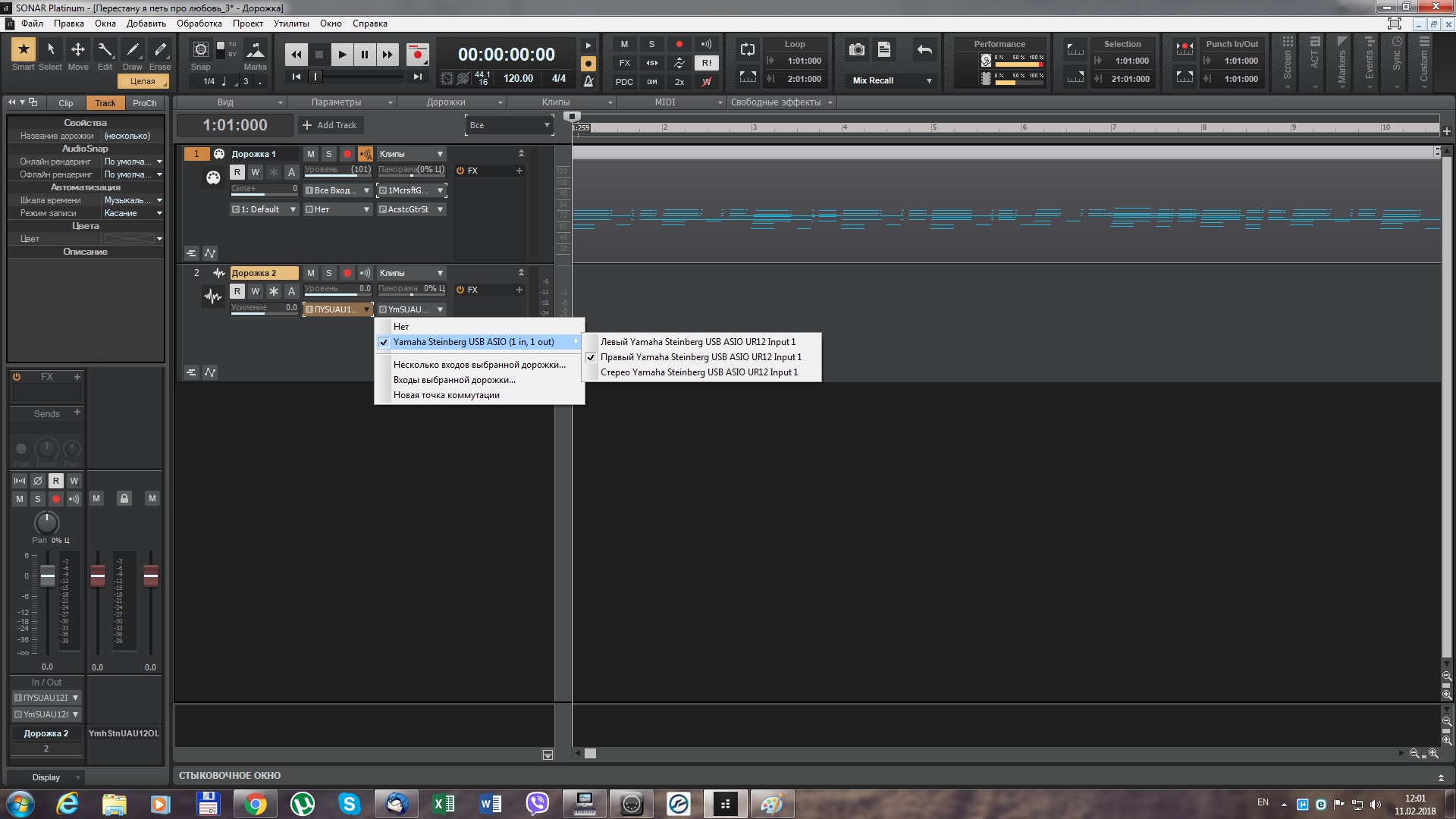Image resolution: width=1456 pixels, height=819 pixels.
Task: Click the camera screenshot icon near Mix Recall
Action: coord(857,50)
